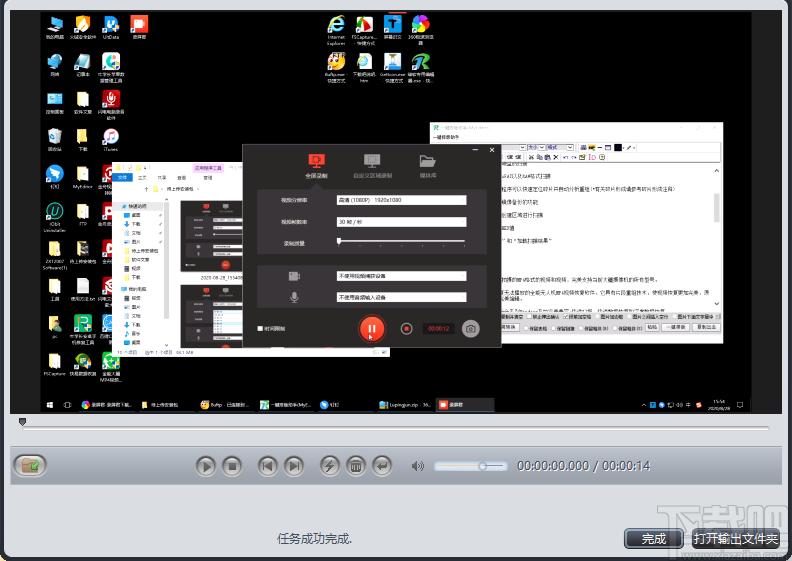792x561 pixels.
Task: Click the Windows Start button in recorded taskbar
Action: coord(50,404)
